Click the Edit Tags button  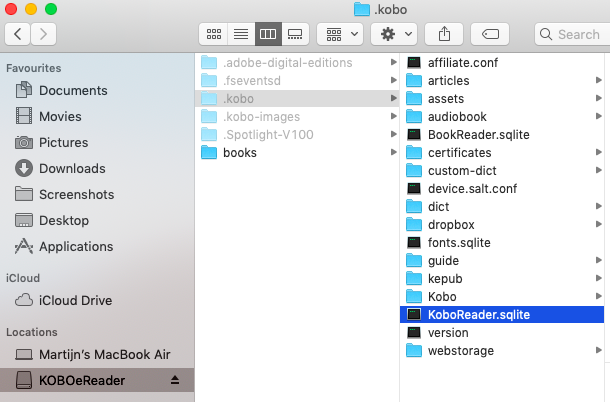[x=490, y=34]
